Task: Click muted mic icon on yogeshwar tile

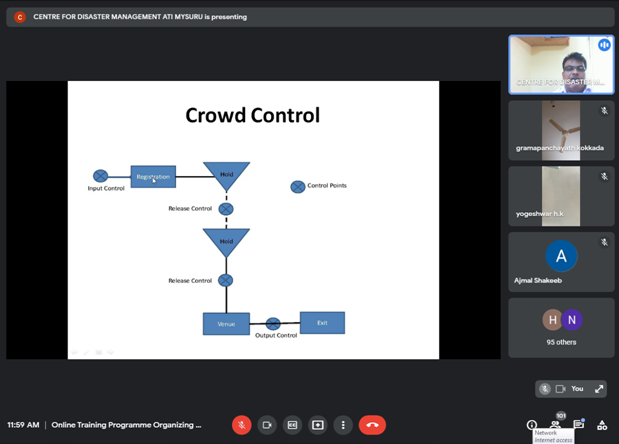Action: point(604,176)
